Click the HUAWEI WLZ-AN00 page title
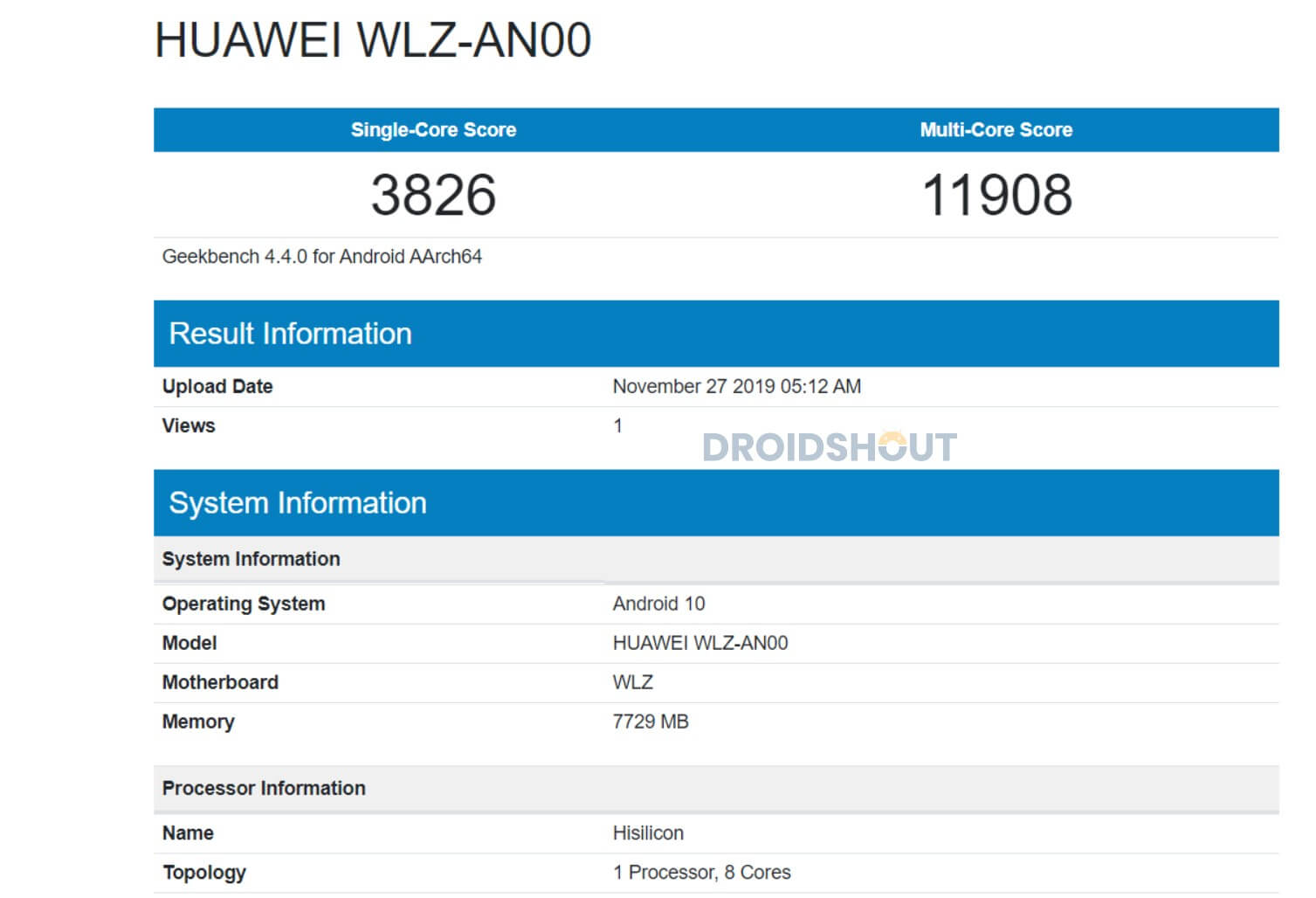This screenshot has height=898, width=1316. tap(373, 40)
